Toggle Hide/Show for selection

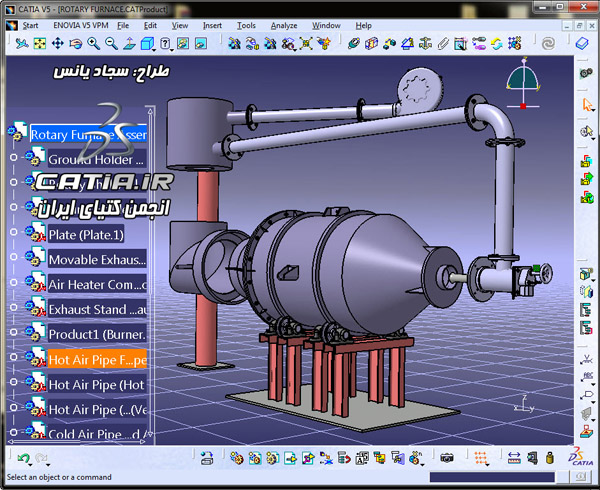click(x=183, y=44)
